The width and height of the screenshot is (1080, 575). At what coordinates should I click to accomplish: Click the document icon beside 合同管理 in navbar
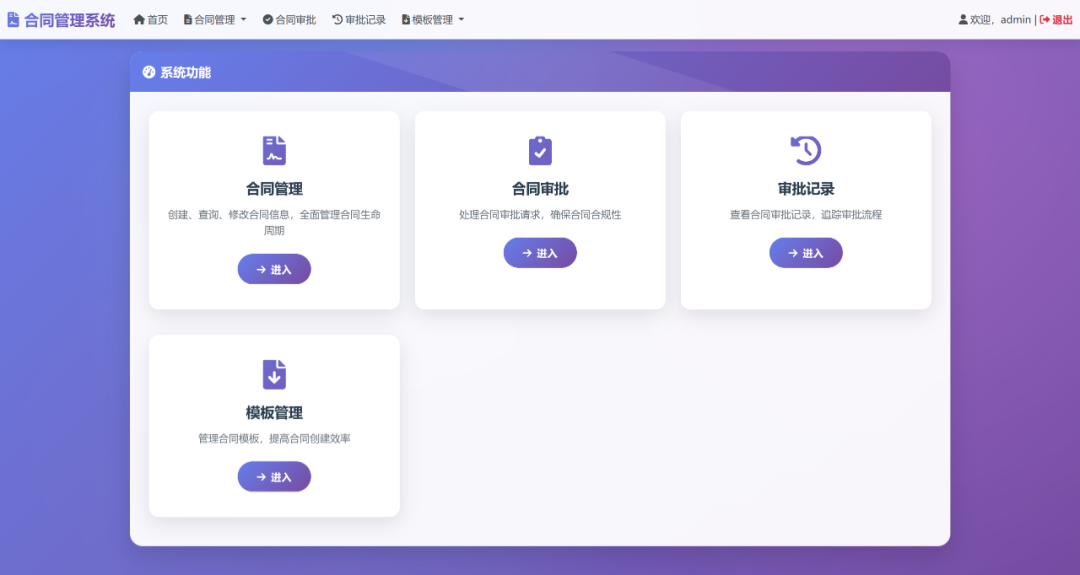click(x=187, y=19)
